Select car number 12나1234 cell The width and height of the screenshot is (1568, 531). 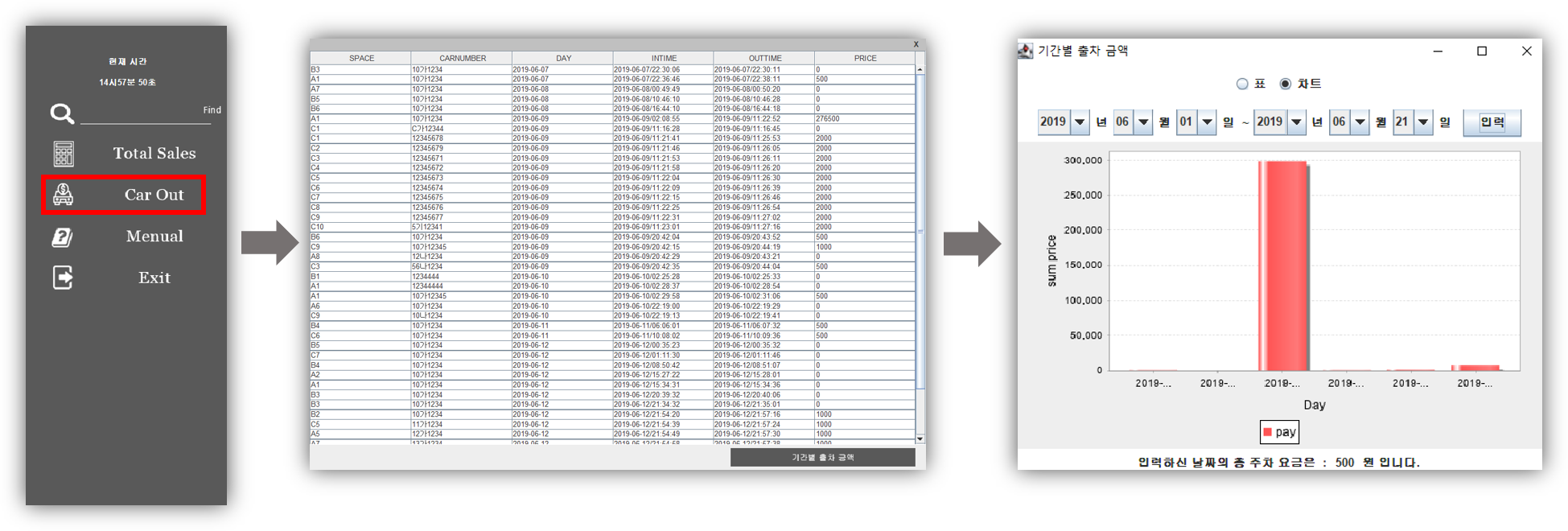461,257
